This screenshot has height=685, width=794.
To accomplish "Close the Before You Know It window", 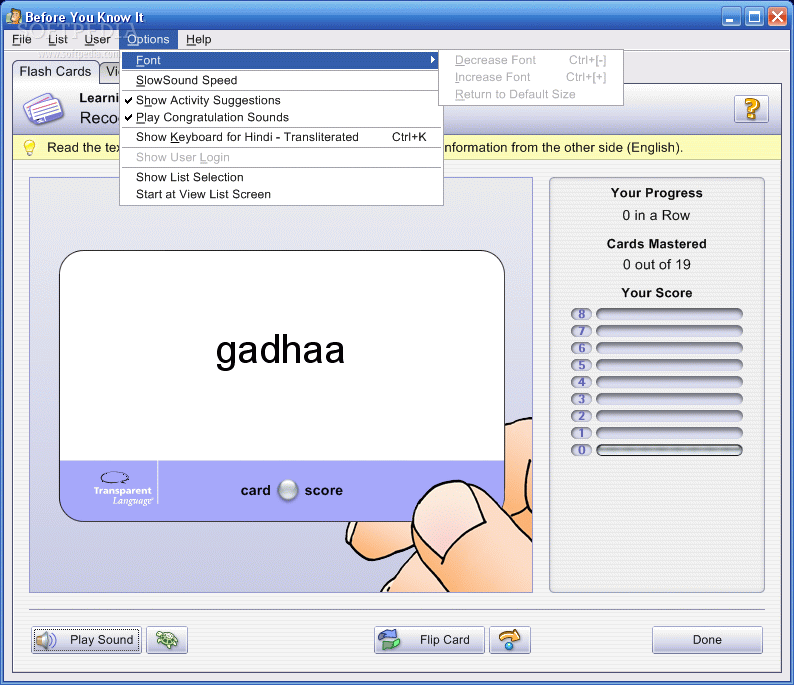I will (777, 17).
